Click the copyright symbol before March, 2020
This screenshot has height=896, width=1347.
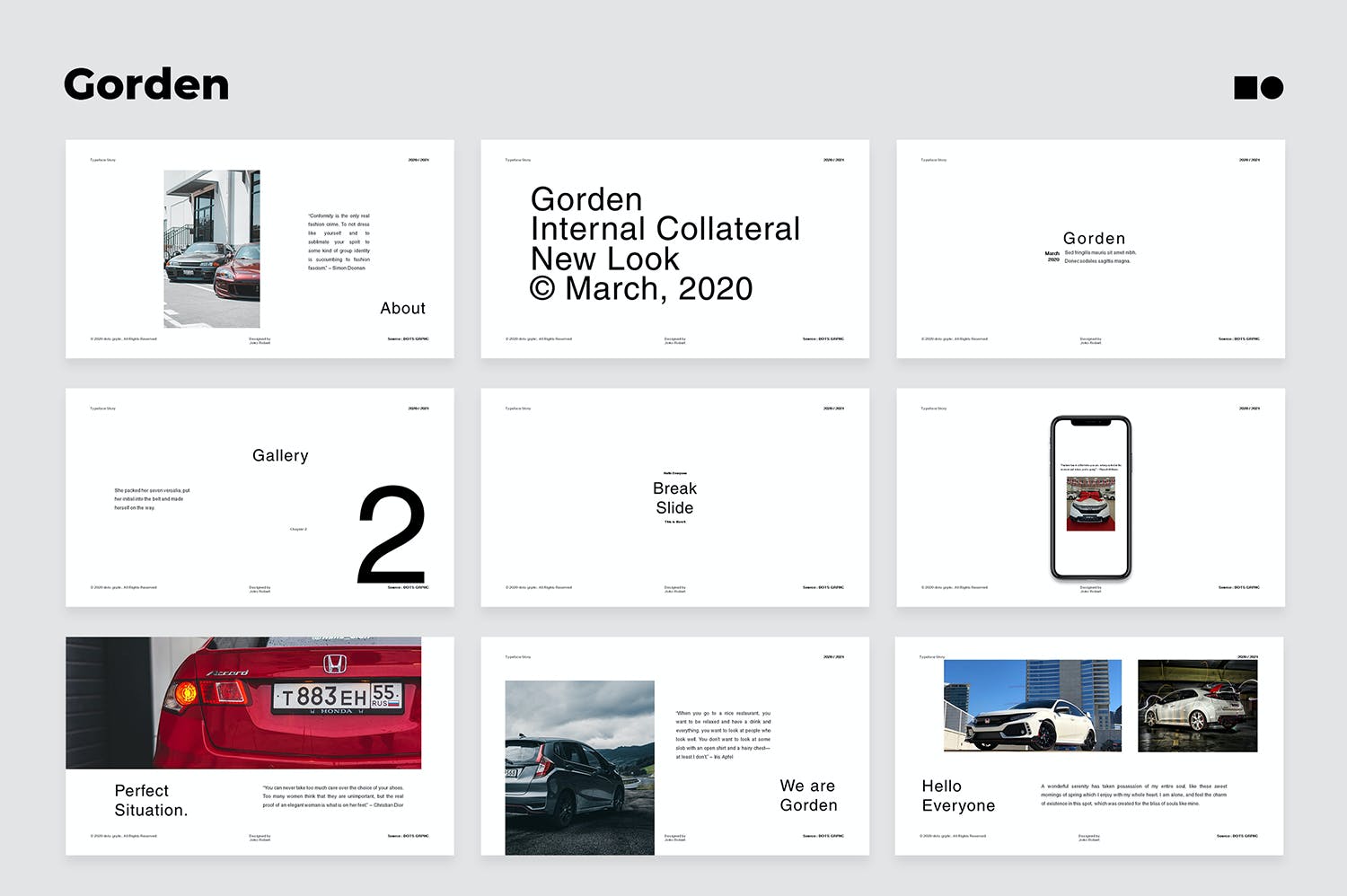click(x=542, y=289)
